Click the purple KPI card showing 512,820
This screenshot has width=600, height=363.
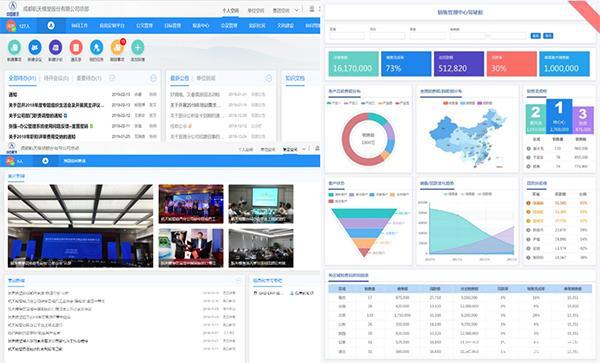(459, 64)
